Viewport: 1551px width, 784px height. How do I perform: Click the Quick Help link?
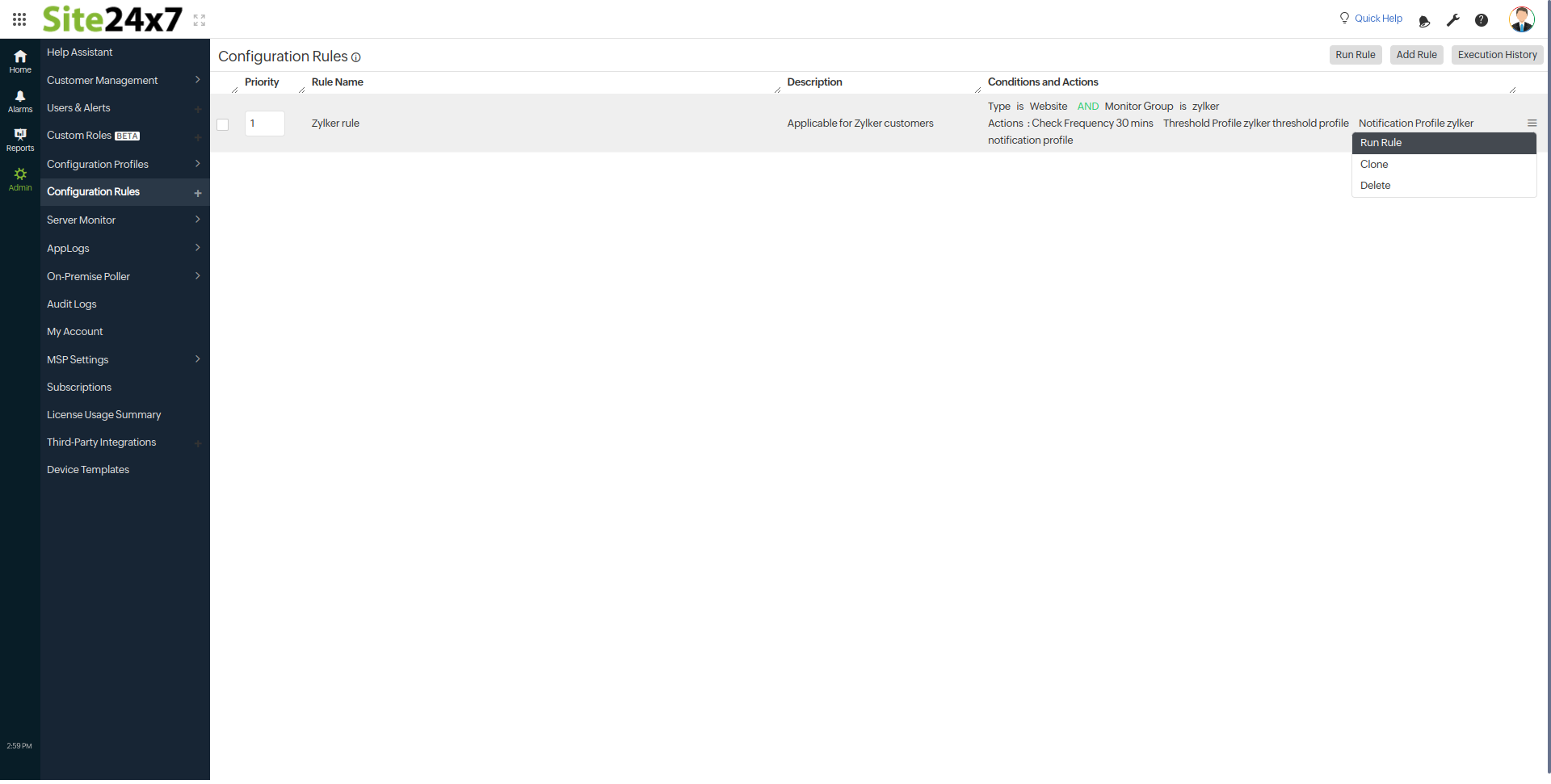coord(1379,18)
